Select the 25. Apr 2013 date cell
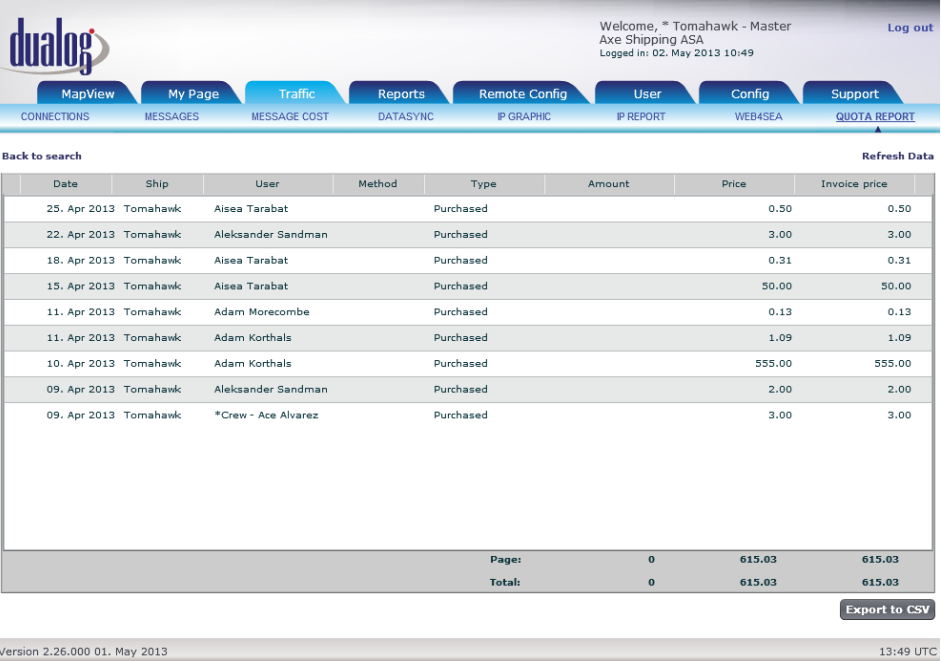941x661 pixels. [x=80, y=209]
